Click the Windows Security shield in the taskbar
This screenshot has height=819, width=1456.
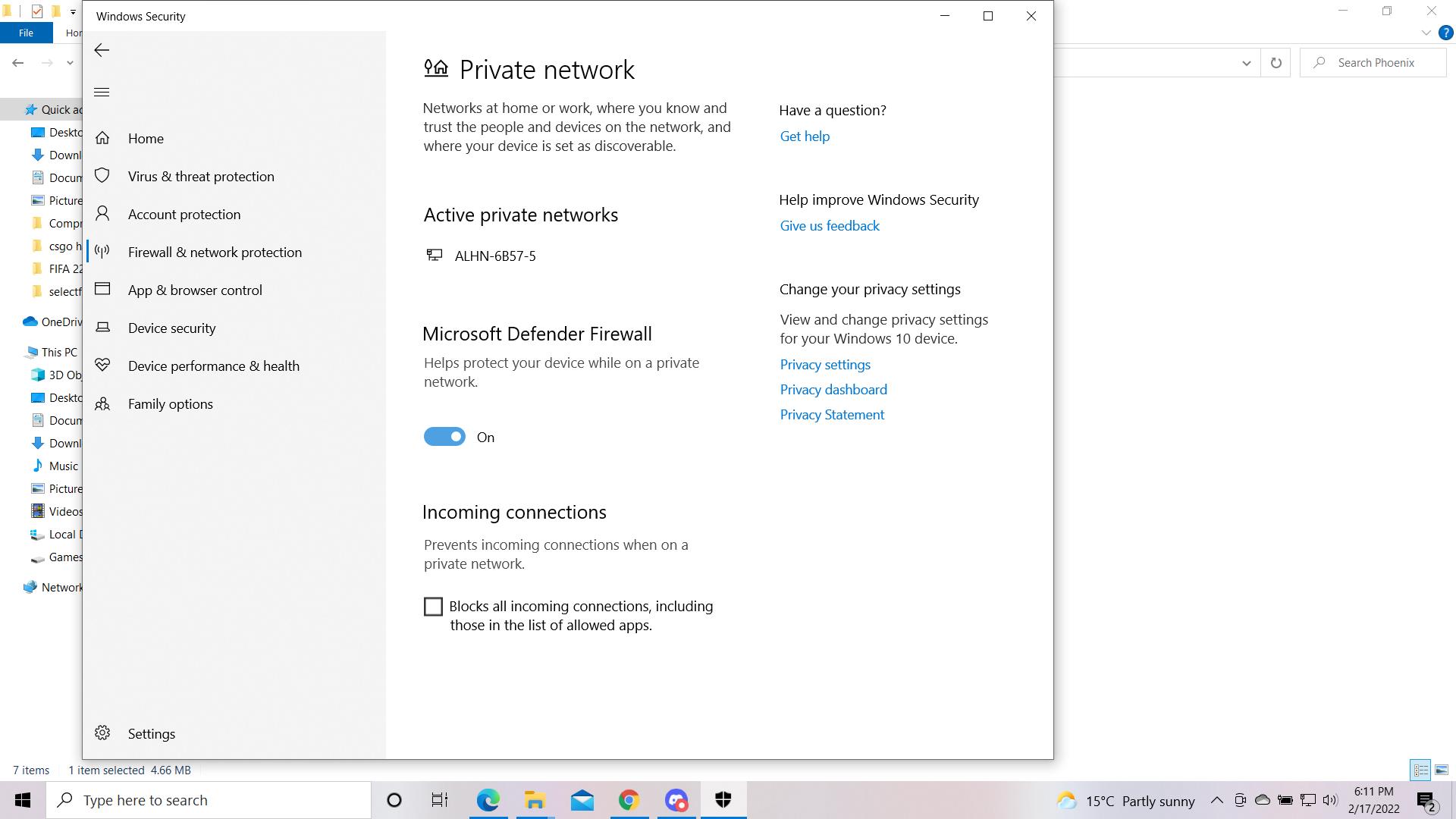pos(723,800)
